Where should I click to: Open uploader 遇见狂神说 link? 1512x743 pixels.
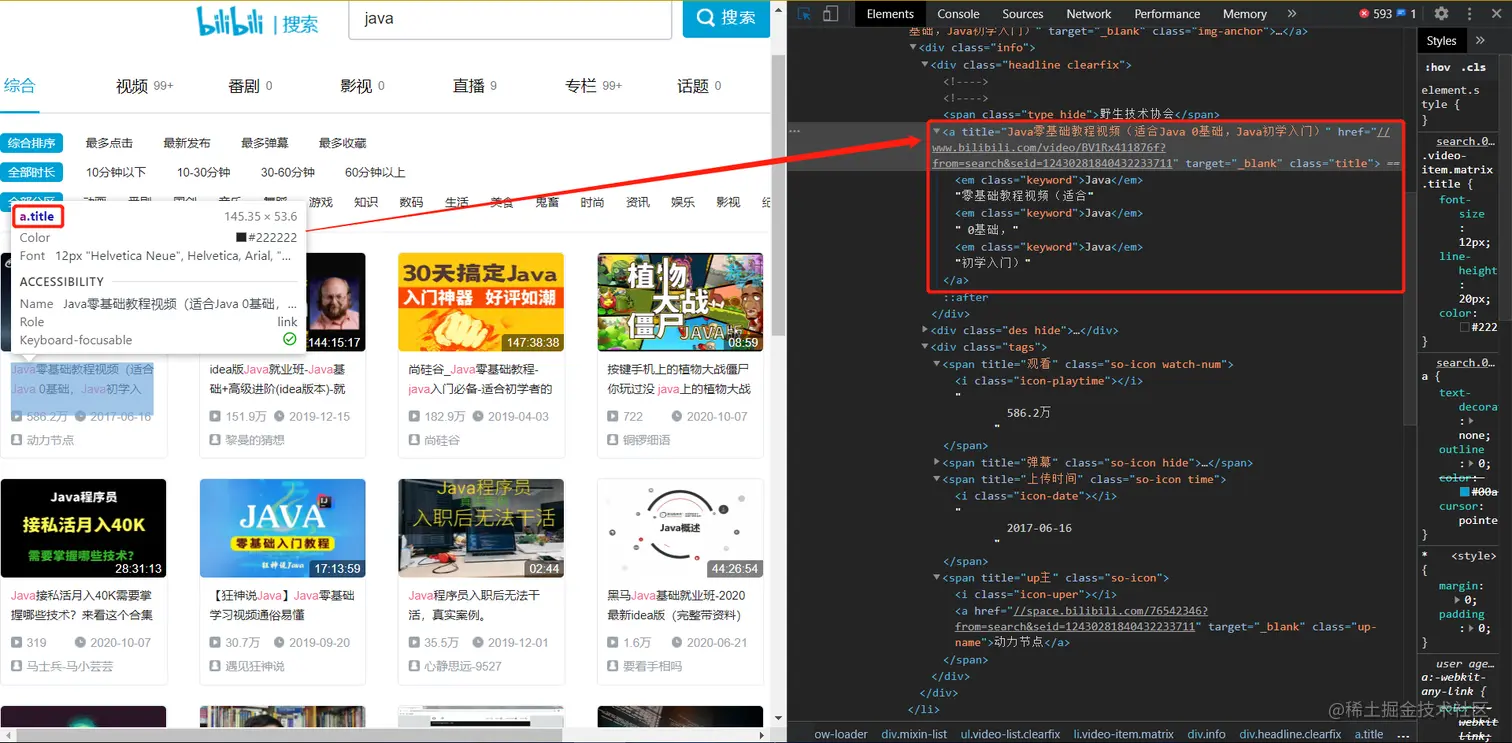(x=256, y=666)
